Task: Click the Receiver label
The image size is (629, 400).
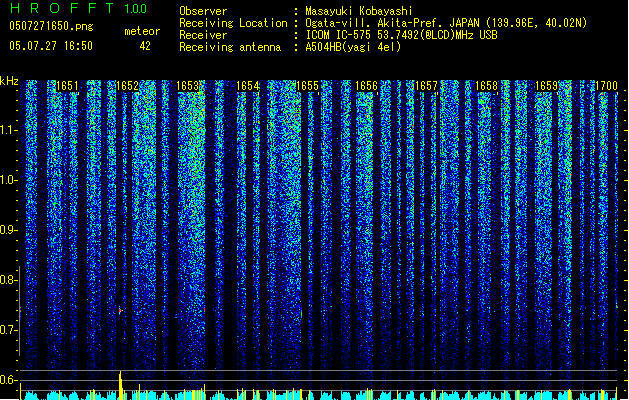Action: click(x=203, y=35)
